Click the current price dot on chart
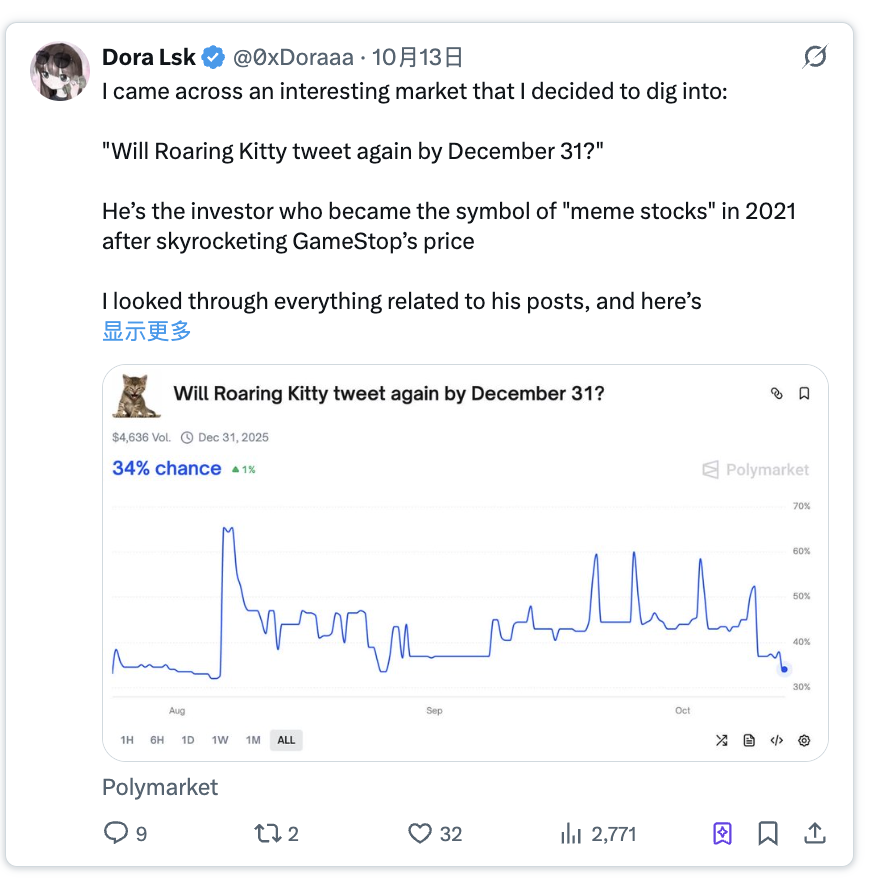The height and width of the screenshot is (886, 878). (784, 669)
